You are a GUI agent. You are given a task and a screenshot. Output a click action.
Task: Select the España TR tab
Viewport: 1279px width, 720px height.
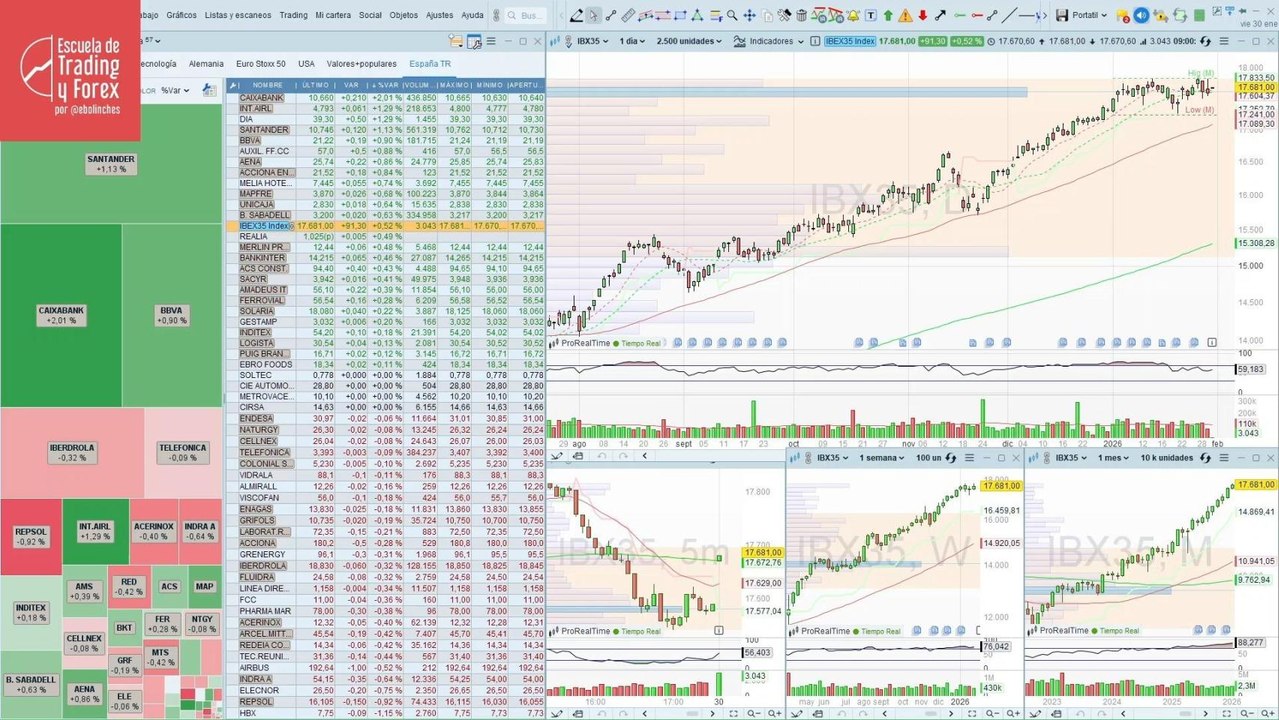pyautogui.click(x=430, y=63)
